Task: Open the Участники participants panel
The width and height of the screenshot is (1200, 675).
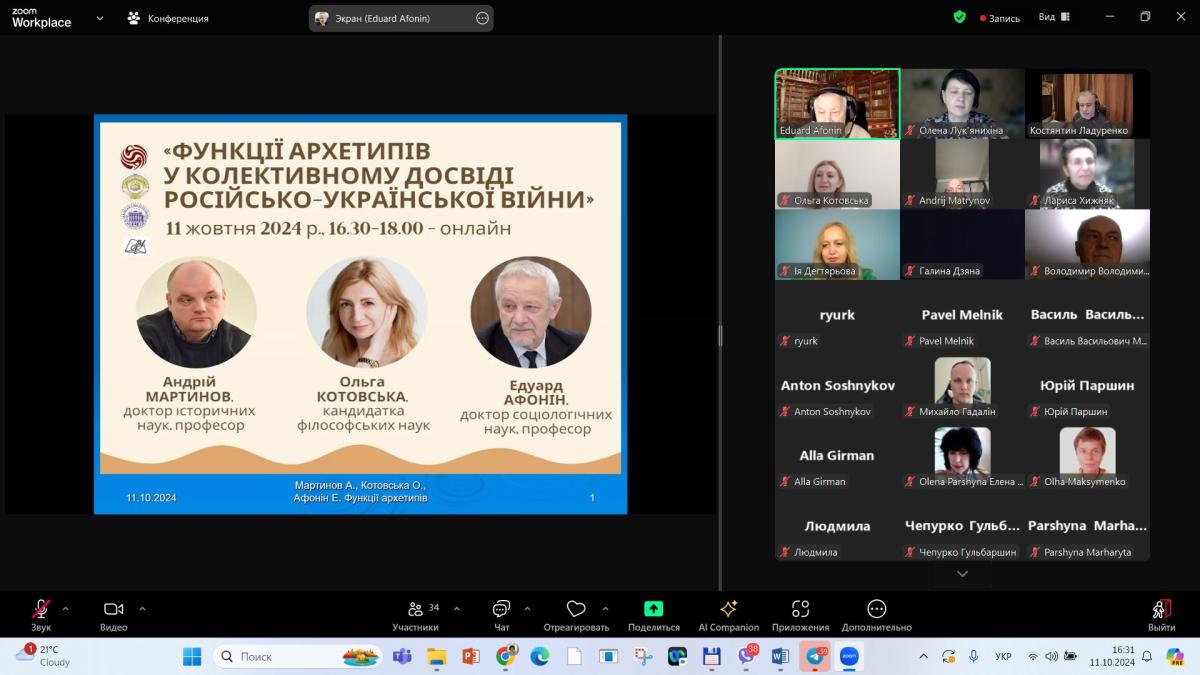Action: 415,614
